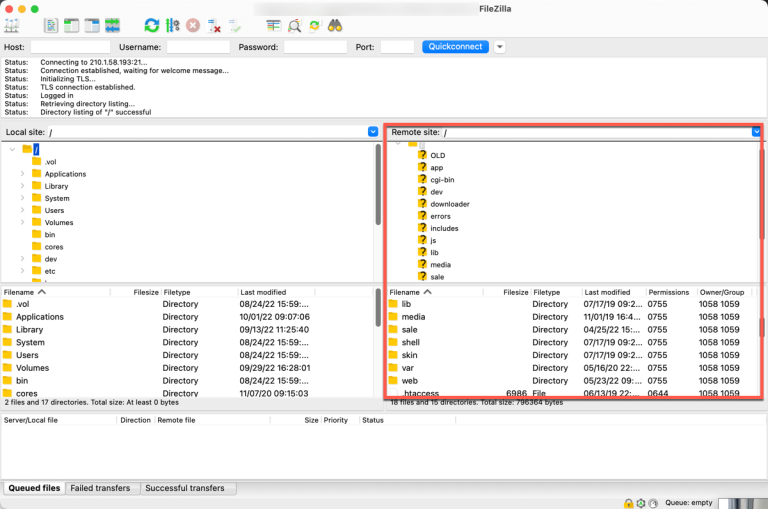Click the Password input field
The width and height of the screenshot is (768, 509).
[x=315, y=47]
